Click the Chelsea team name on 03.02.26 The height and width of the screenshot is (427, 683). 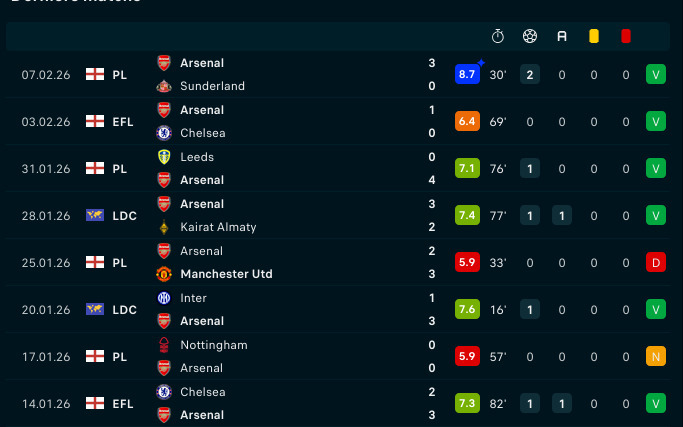[202, 133]
